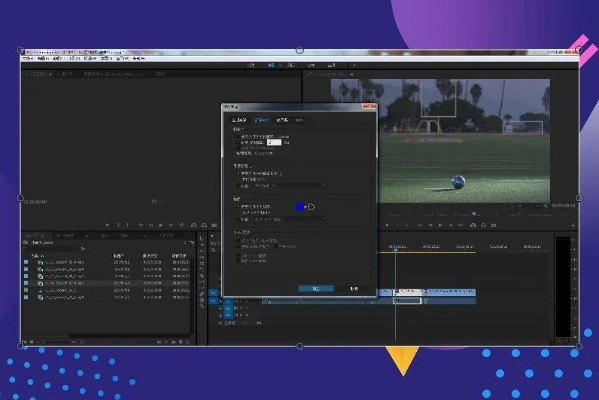Click Mark In in Source monitor

point(118,225)
